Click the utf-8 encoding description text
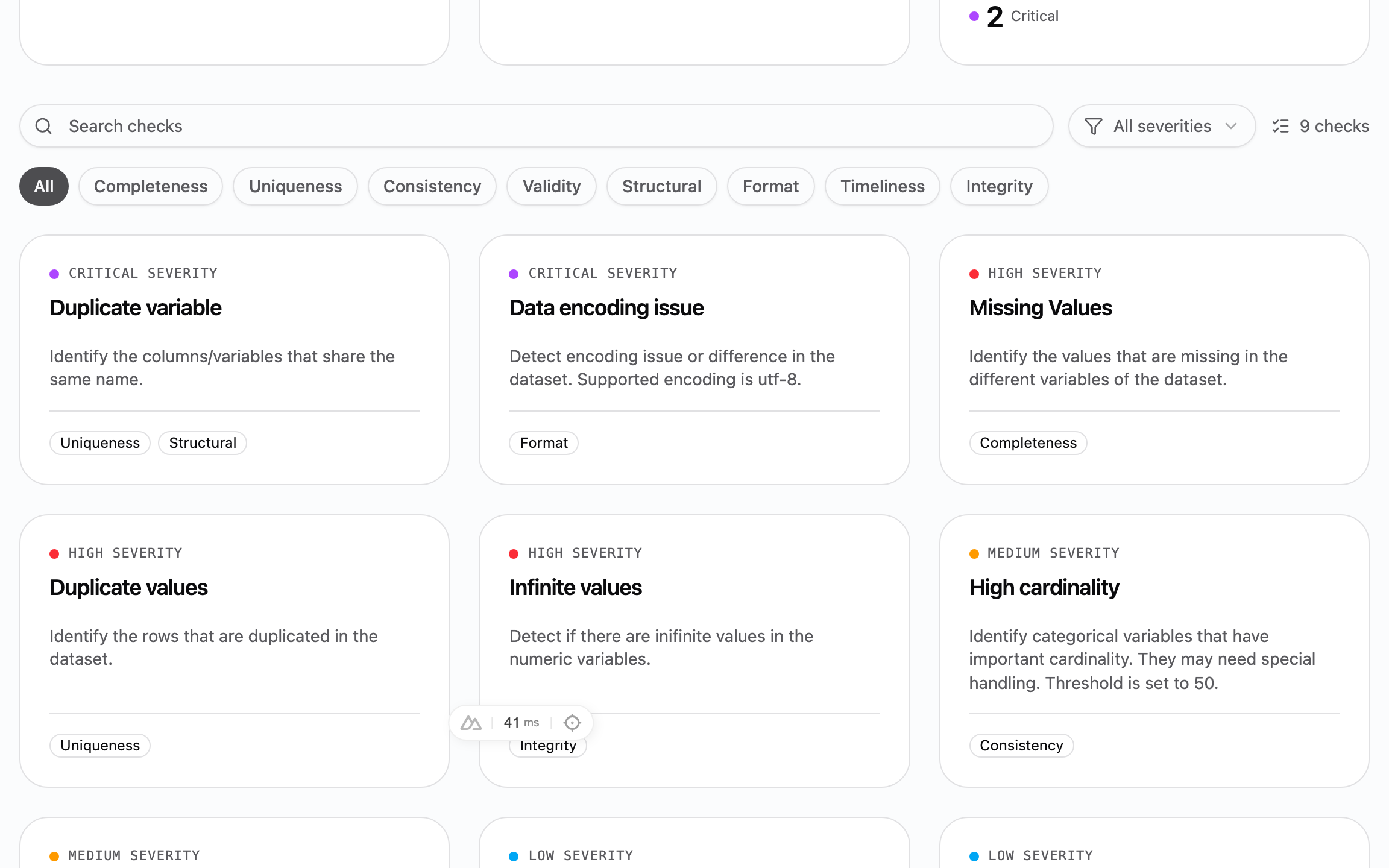 (x=672, y=368)
